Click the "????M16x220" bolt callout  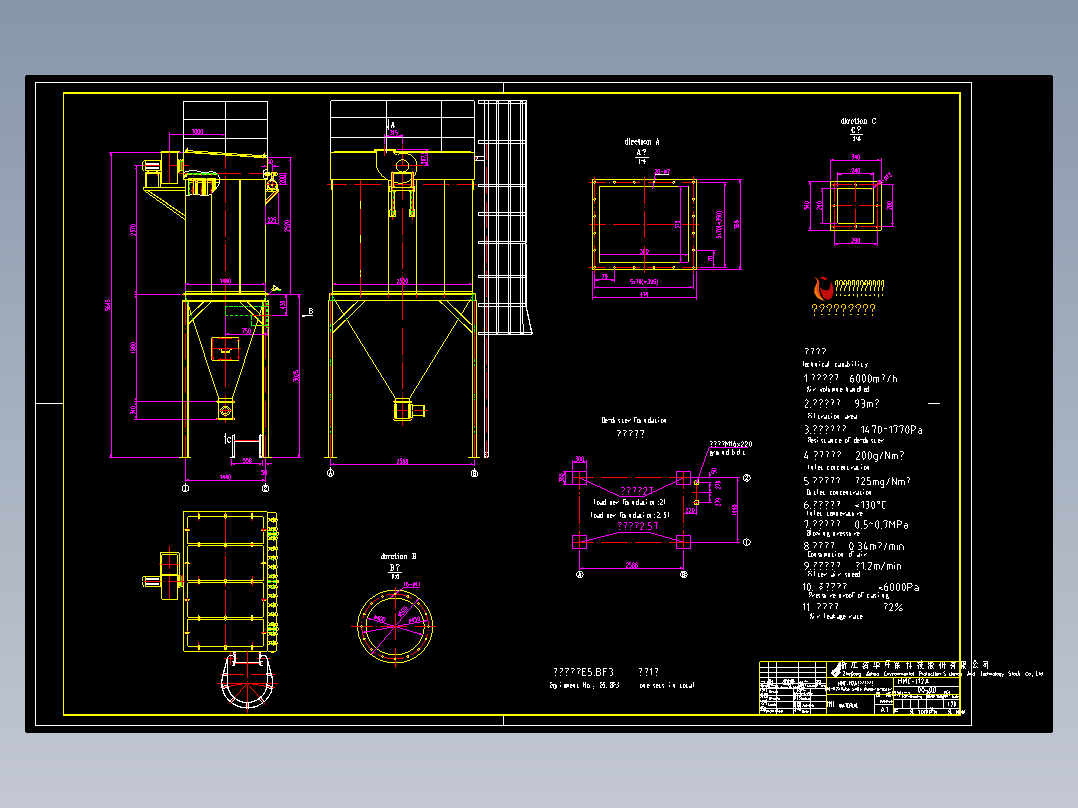[x=730, y=444]
